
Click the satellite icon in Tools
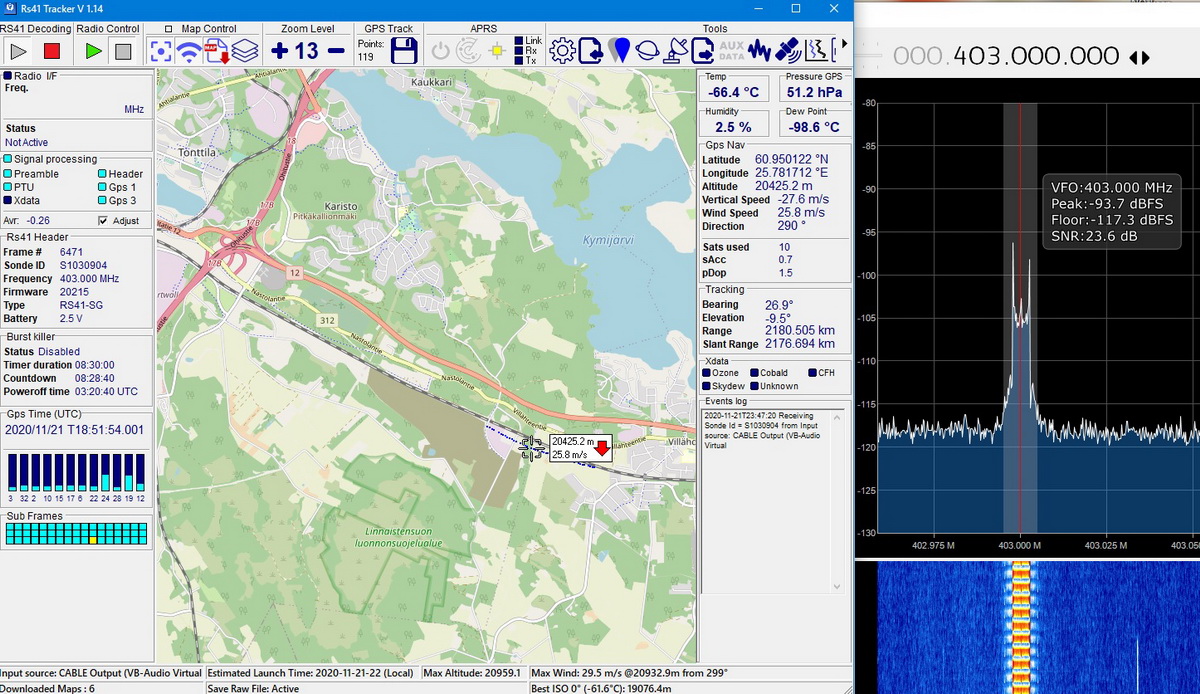[788, 50]
